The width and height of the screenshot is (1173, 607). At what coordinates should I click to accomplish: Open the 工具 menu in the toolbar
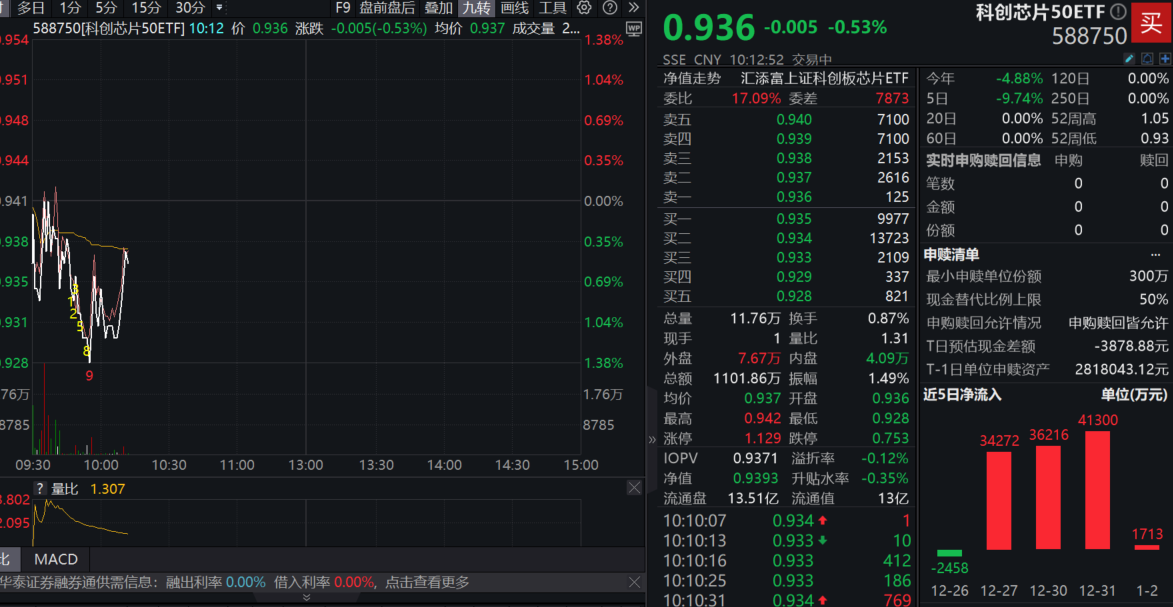[x=552, y=8]
